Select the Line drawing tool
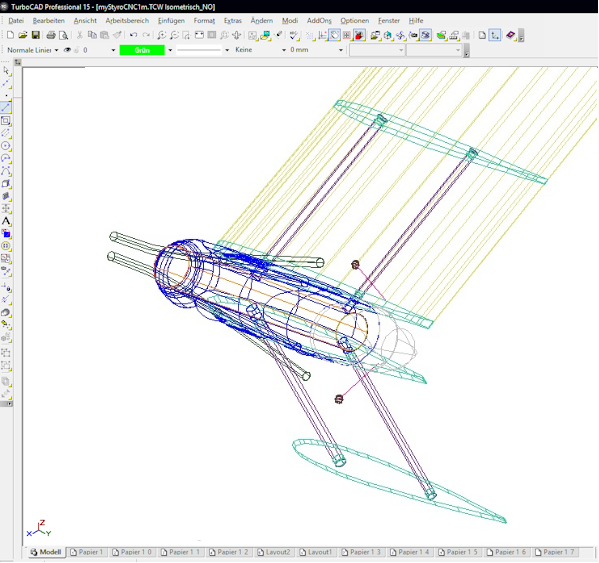The image size is (599, 563). (6, 108)
